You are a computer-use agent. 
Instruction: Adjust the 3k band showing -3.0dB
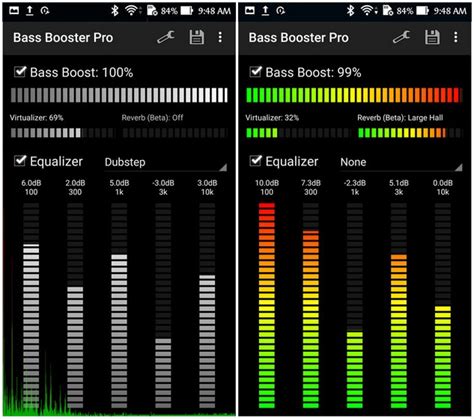tap(163, 305)
